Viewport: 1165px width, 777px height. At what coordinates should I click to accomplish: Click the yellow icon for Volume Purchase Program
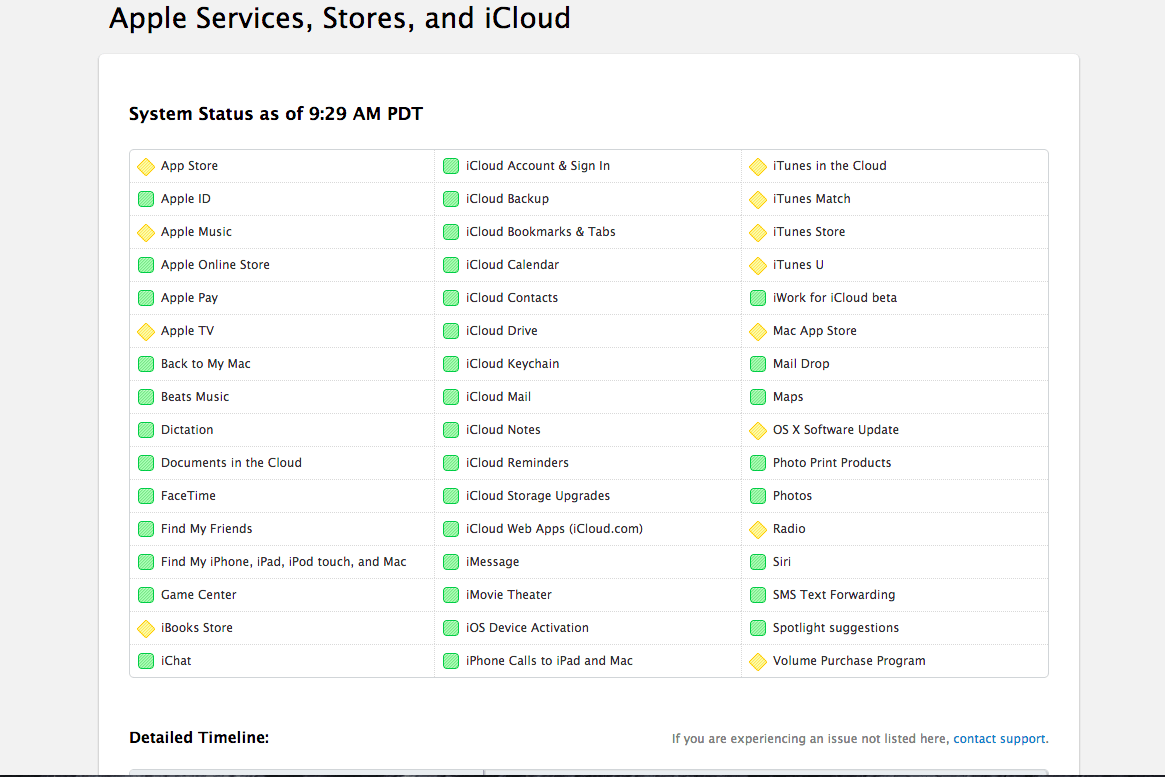pos(758,661)
